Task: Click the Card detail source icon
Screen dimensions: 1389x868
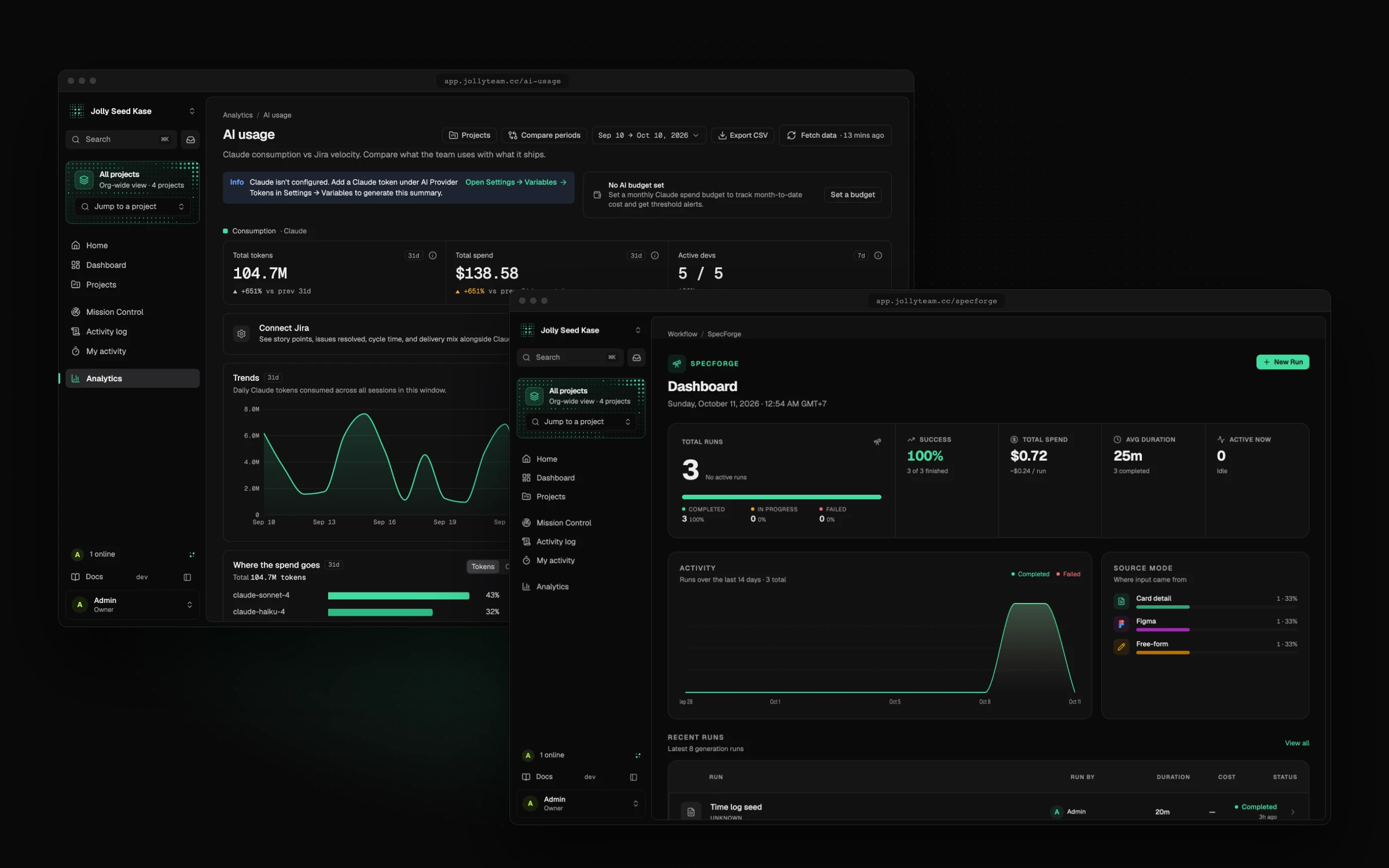Action: click(1121, 601)
